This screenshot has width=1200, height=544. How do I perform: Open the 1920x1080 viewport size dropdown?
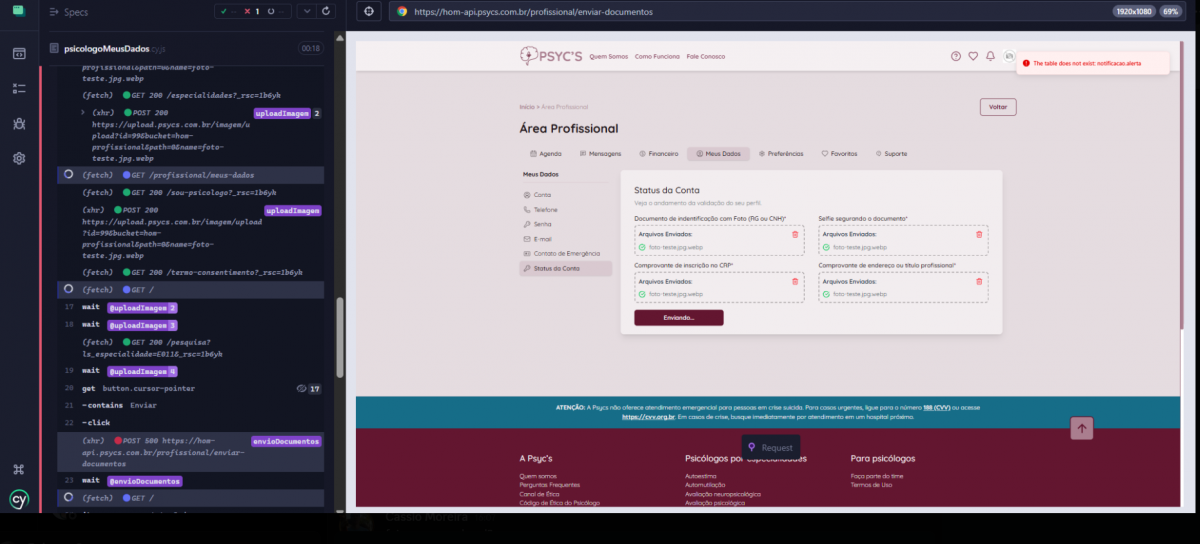click(x=1133, y=12)
